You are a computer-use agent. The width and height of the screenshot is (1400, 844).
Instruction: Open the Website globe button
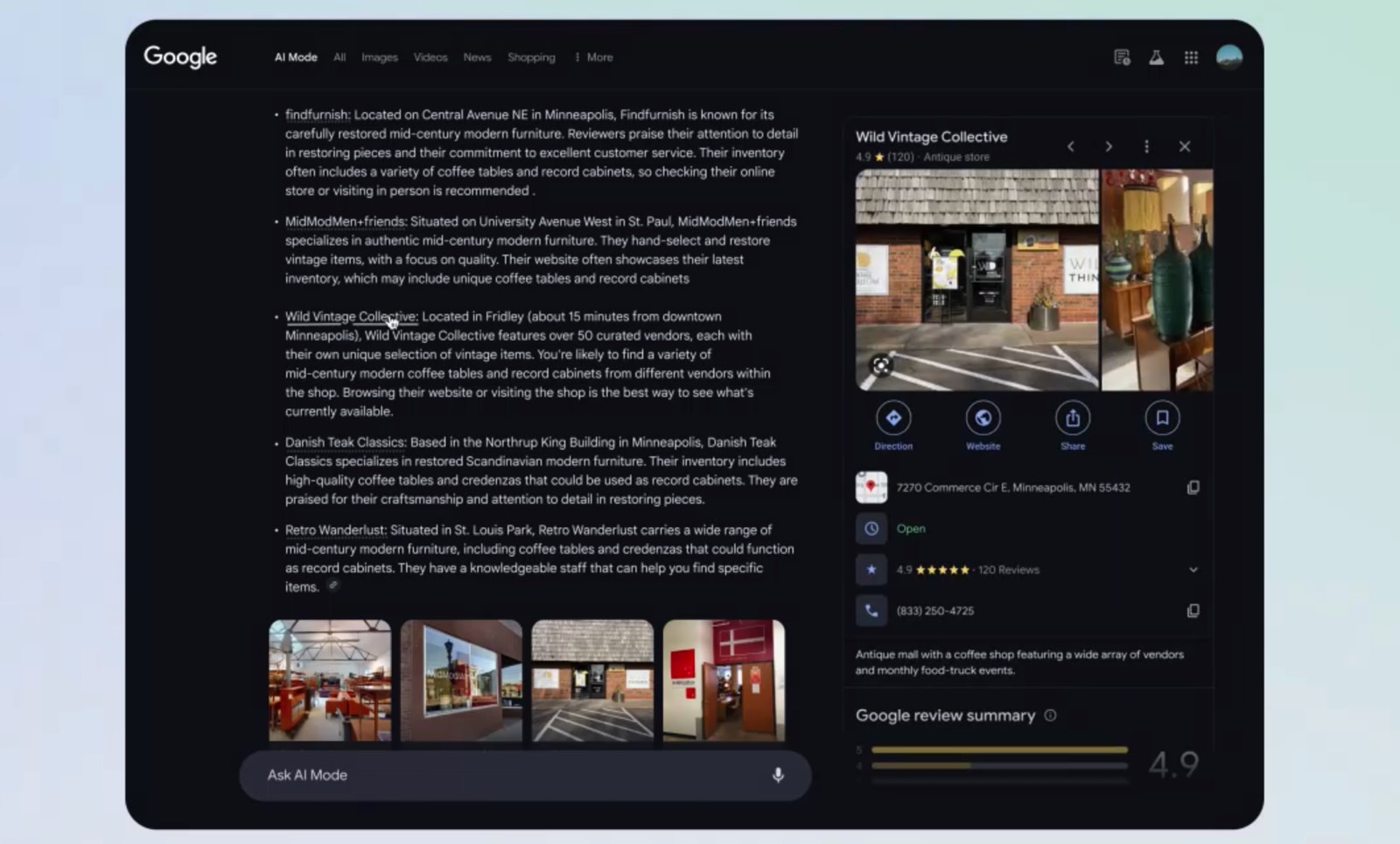[983, 426]
